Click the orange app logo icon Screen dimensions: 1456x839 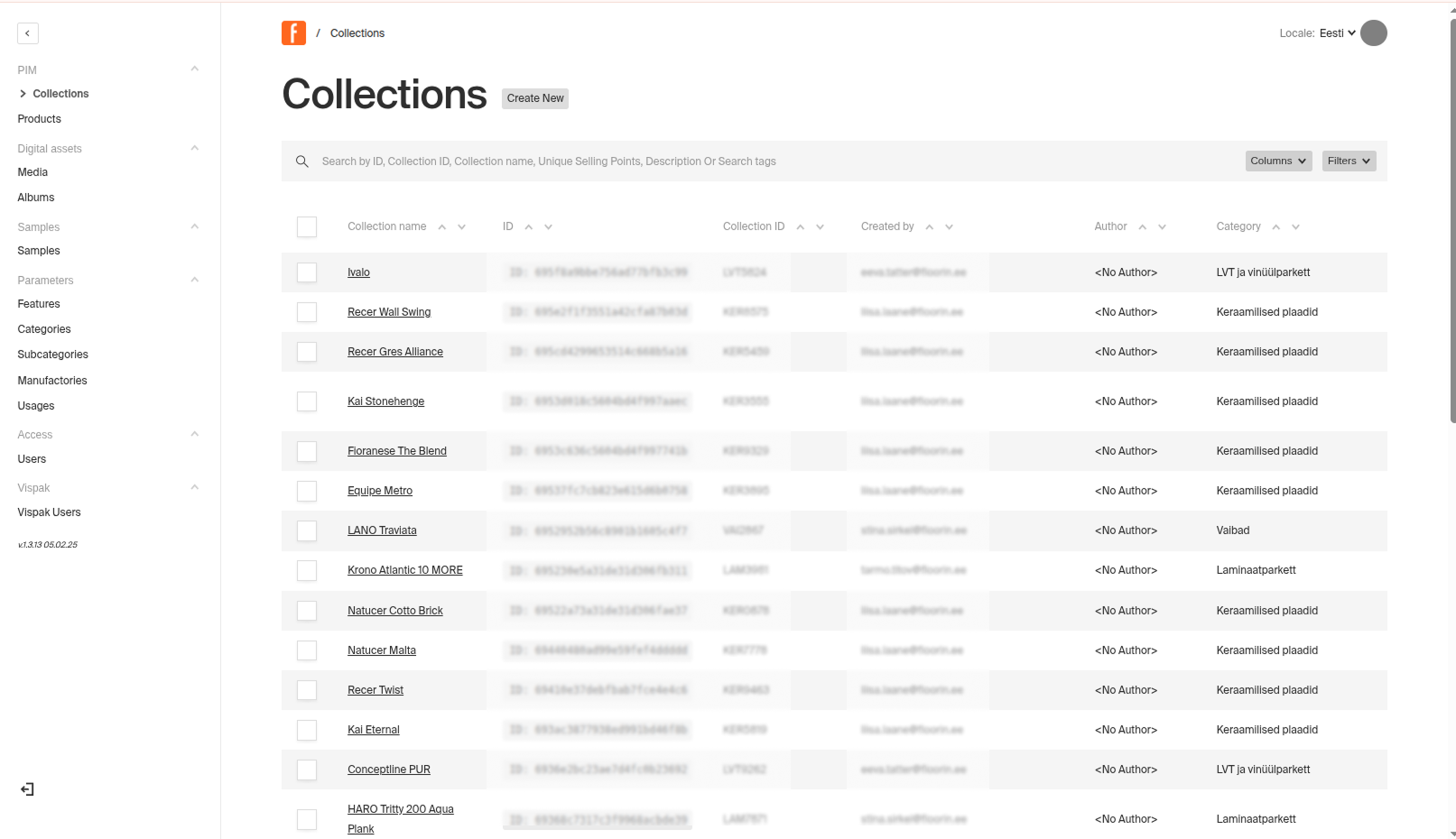[293, 33]
